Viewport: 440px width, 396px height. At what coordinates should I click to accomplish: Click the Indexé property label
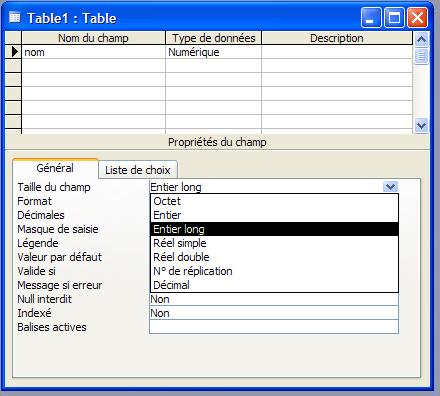[35, 313]
